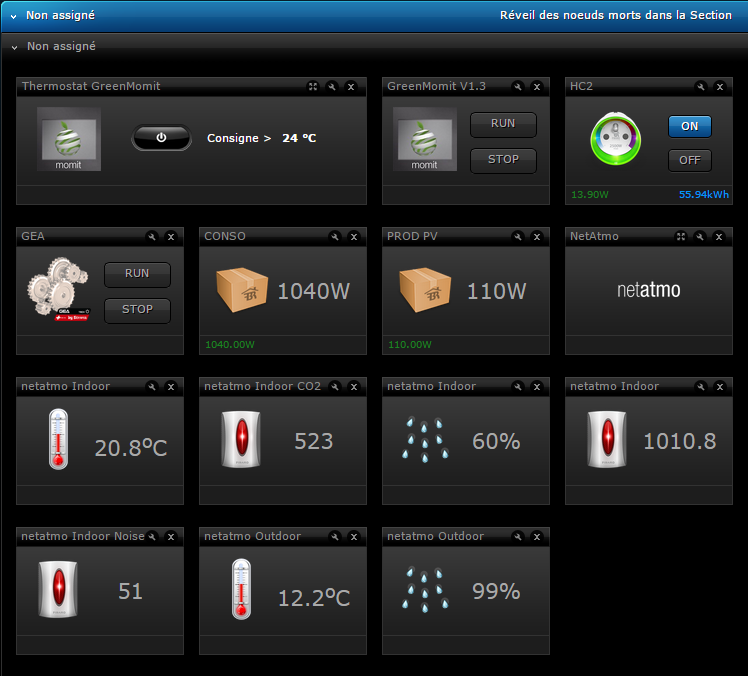Close the GreenMomit V1.3 widget
Screen dimensions: 748x676
tap(537, 87)
